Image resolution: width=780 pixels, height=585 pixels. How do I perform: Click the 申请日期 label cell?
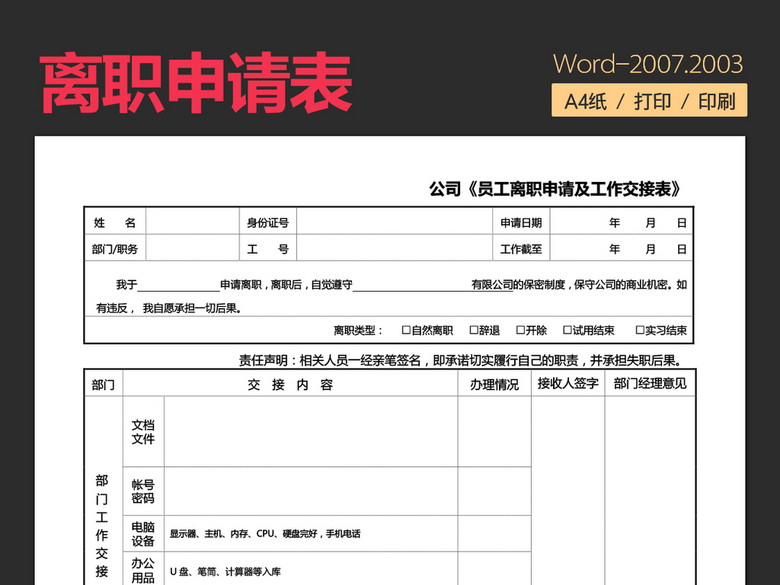pos(521,222)
